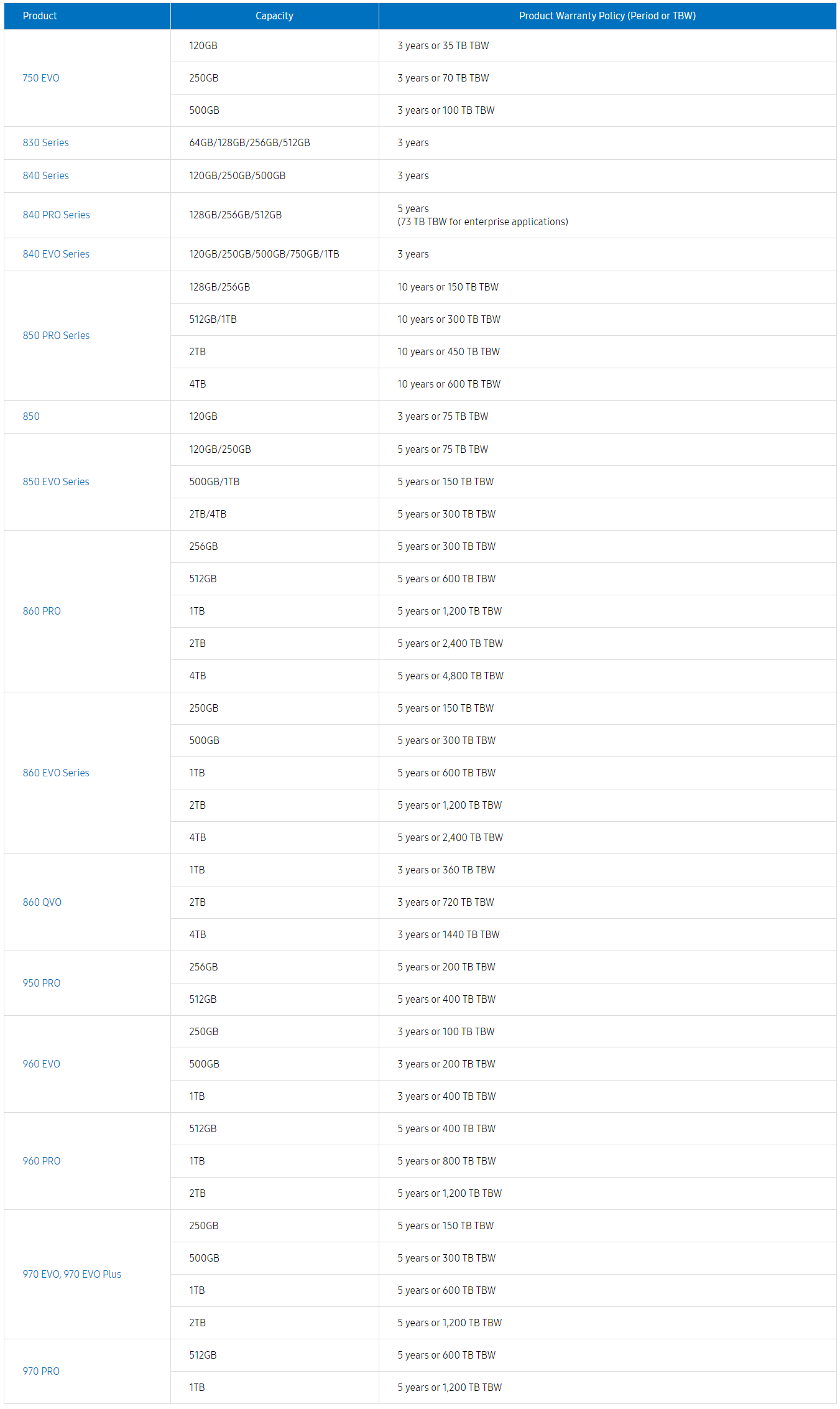Image resolution: width=840 pixels, height=1409 pixels.
Task: Select the 840 EVO Series link
Action: pos(56,254)
